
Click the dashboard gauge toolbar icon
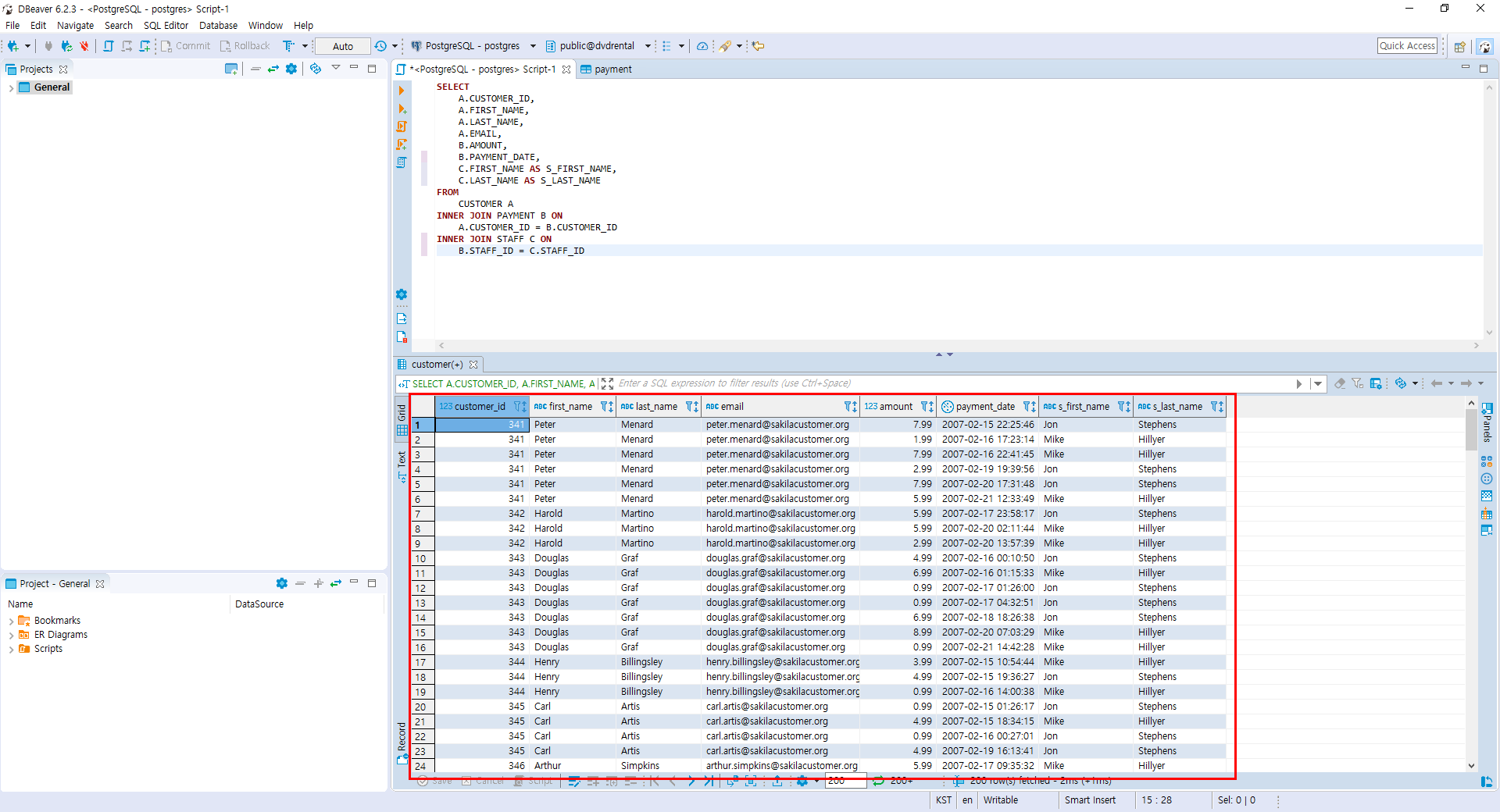pyautogui.click(x=702, y=46)
